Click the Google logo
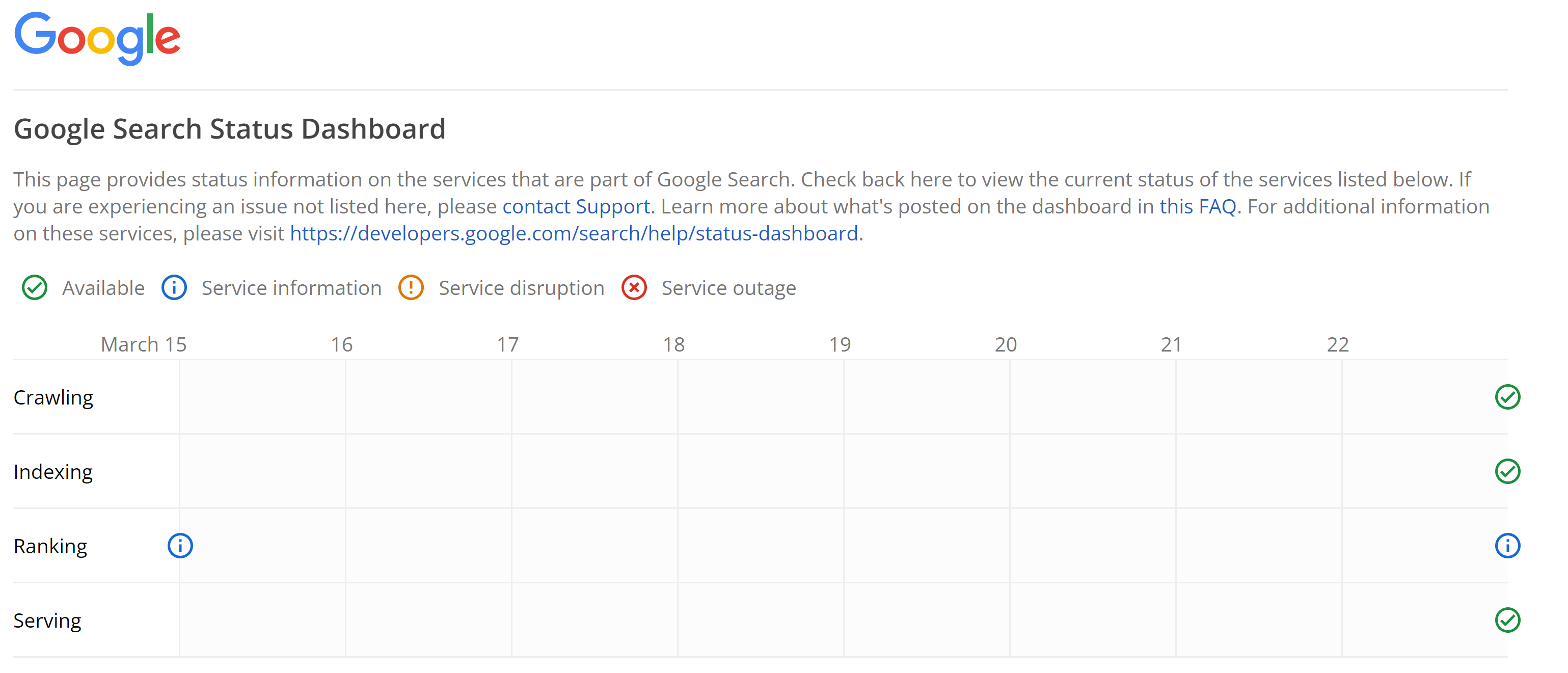The image size is (1568, 673). tap(97, 38)
